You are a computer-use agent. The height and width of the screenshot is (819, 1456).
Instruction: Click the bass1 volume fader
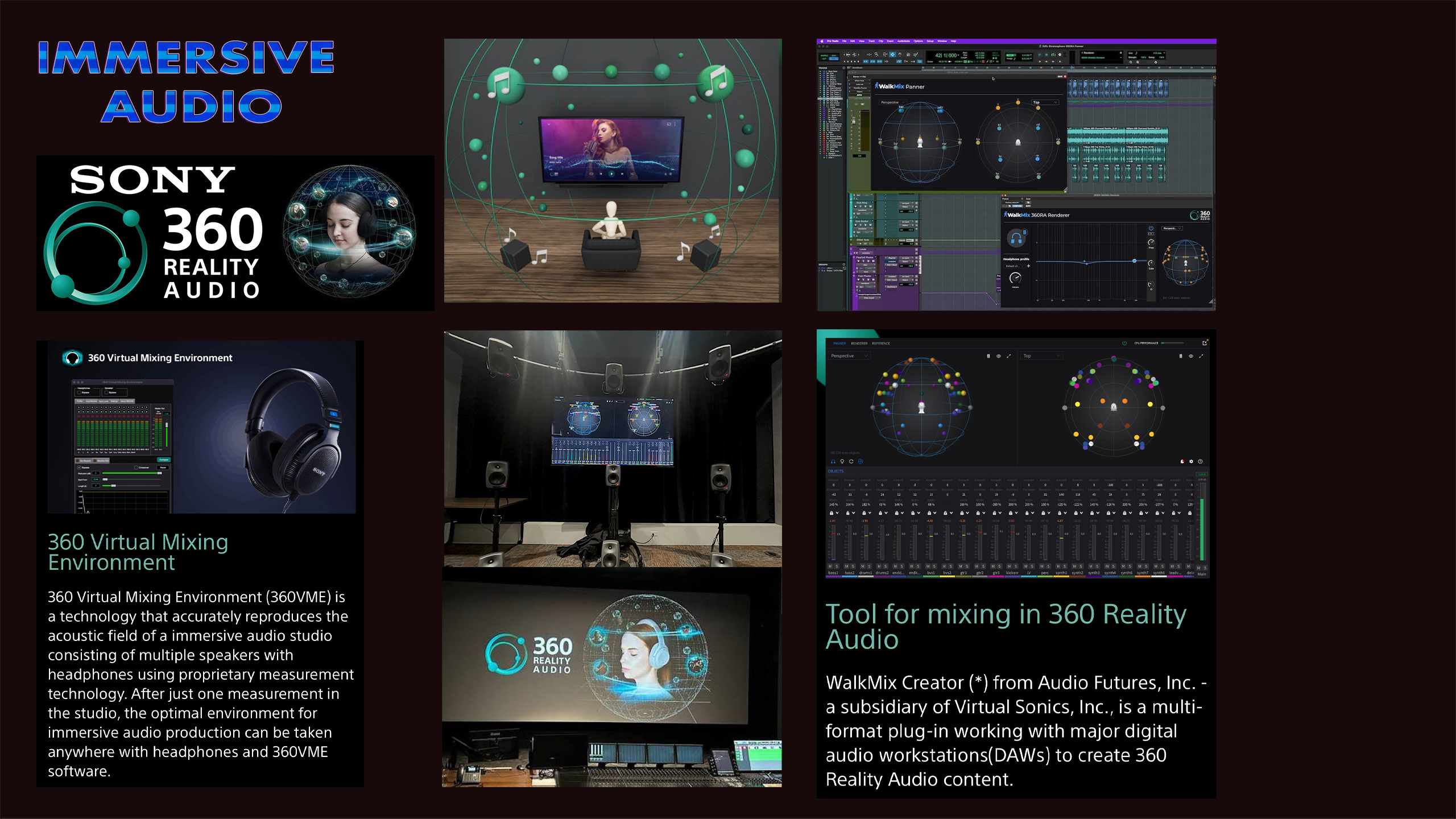[x=834, y=535]
